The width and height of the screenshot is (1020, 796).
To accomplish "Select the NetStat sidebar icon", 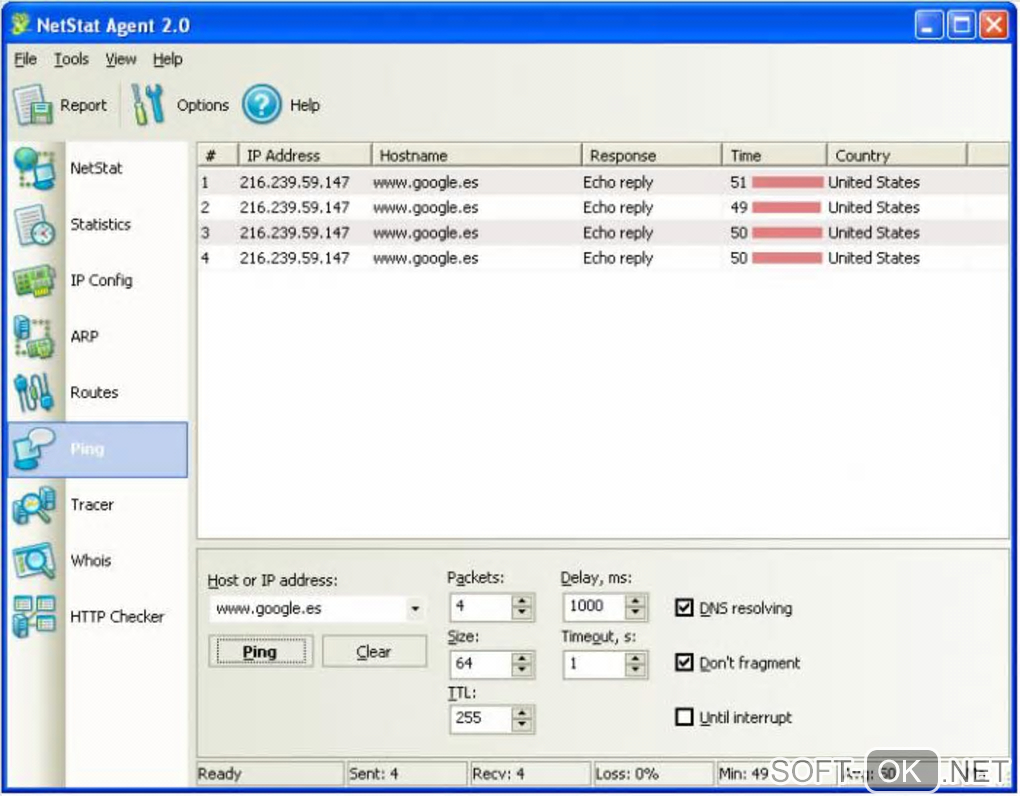I will (x=34, y=168).
